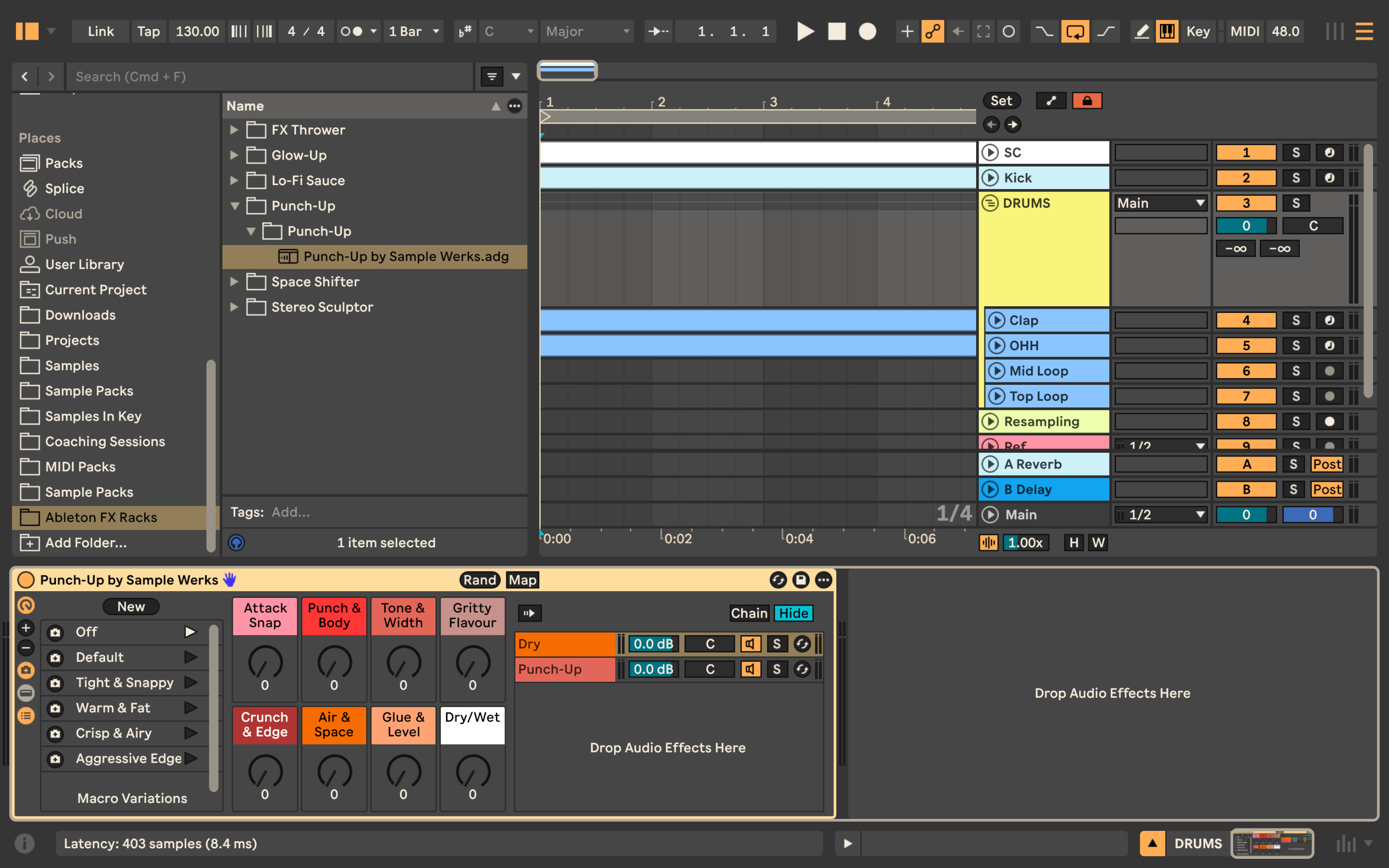Click the Arrangement Record button

[867, 31]
